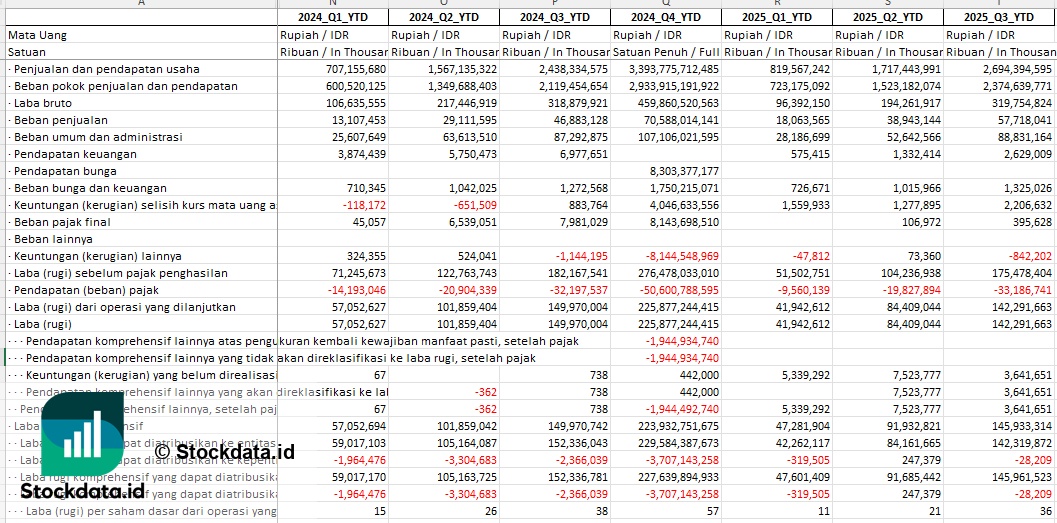Click cell value 87,292,875
Image resolution: width=1057 pixels, height=523 pixels.
(581, 137)
